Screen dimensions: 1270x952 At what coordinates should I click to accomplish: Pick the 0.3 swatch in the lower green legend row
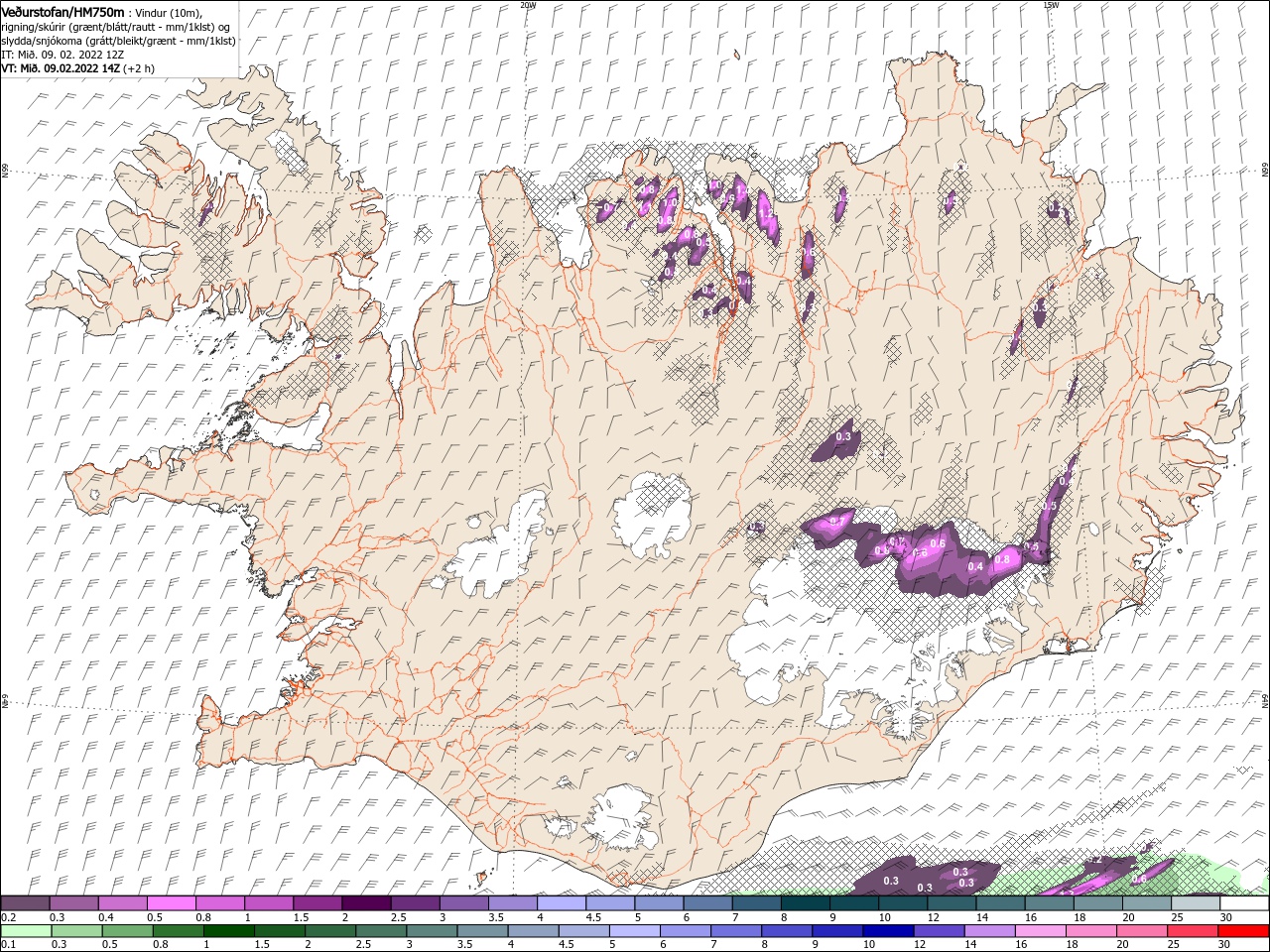tap(76, 931)
